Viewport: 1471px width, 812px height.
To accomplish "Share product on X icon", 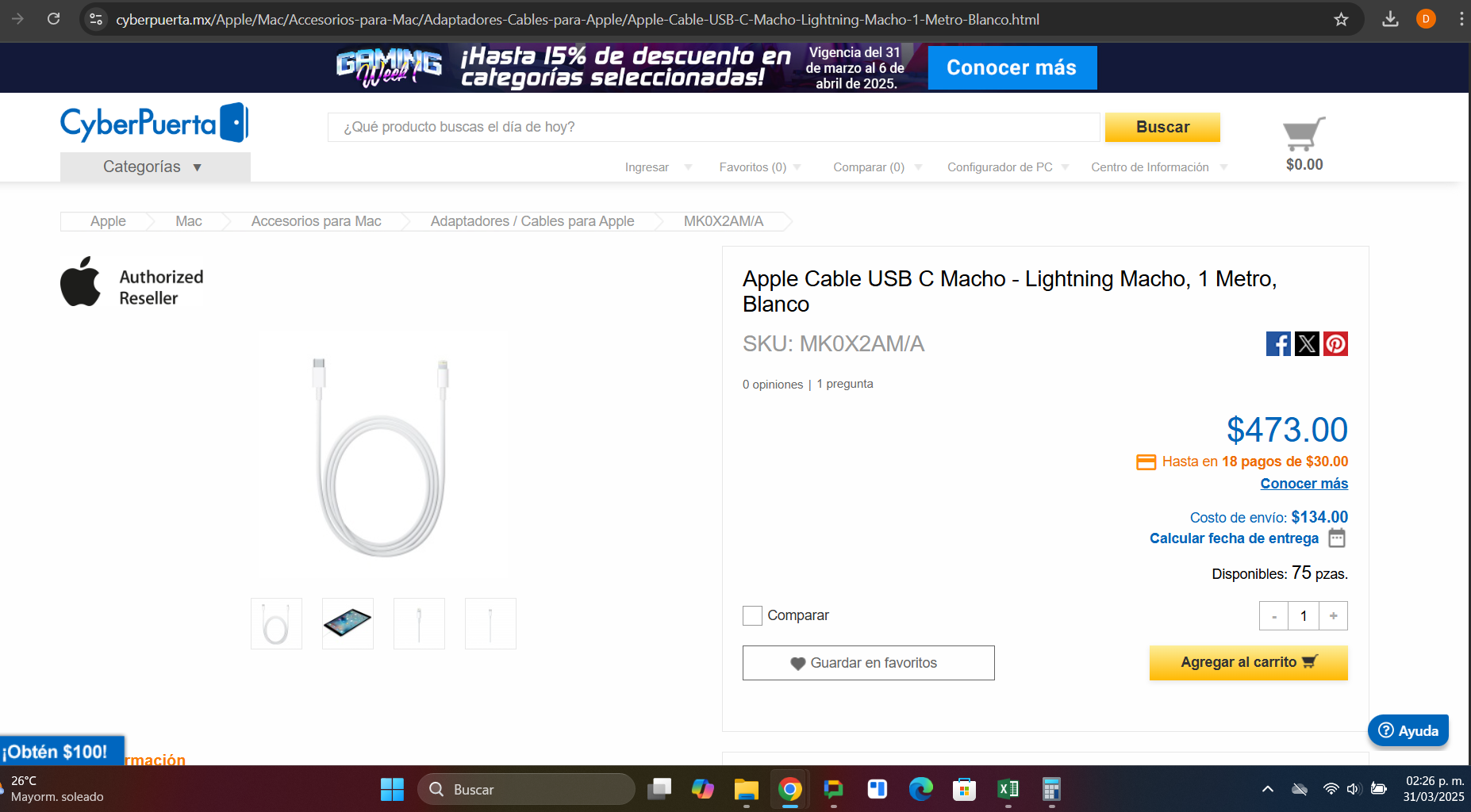I will coord(1307,343).
